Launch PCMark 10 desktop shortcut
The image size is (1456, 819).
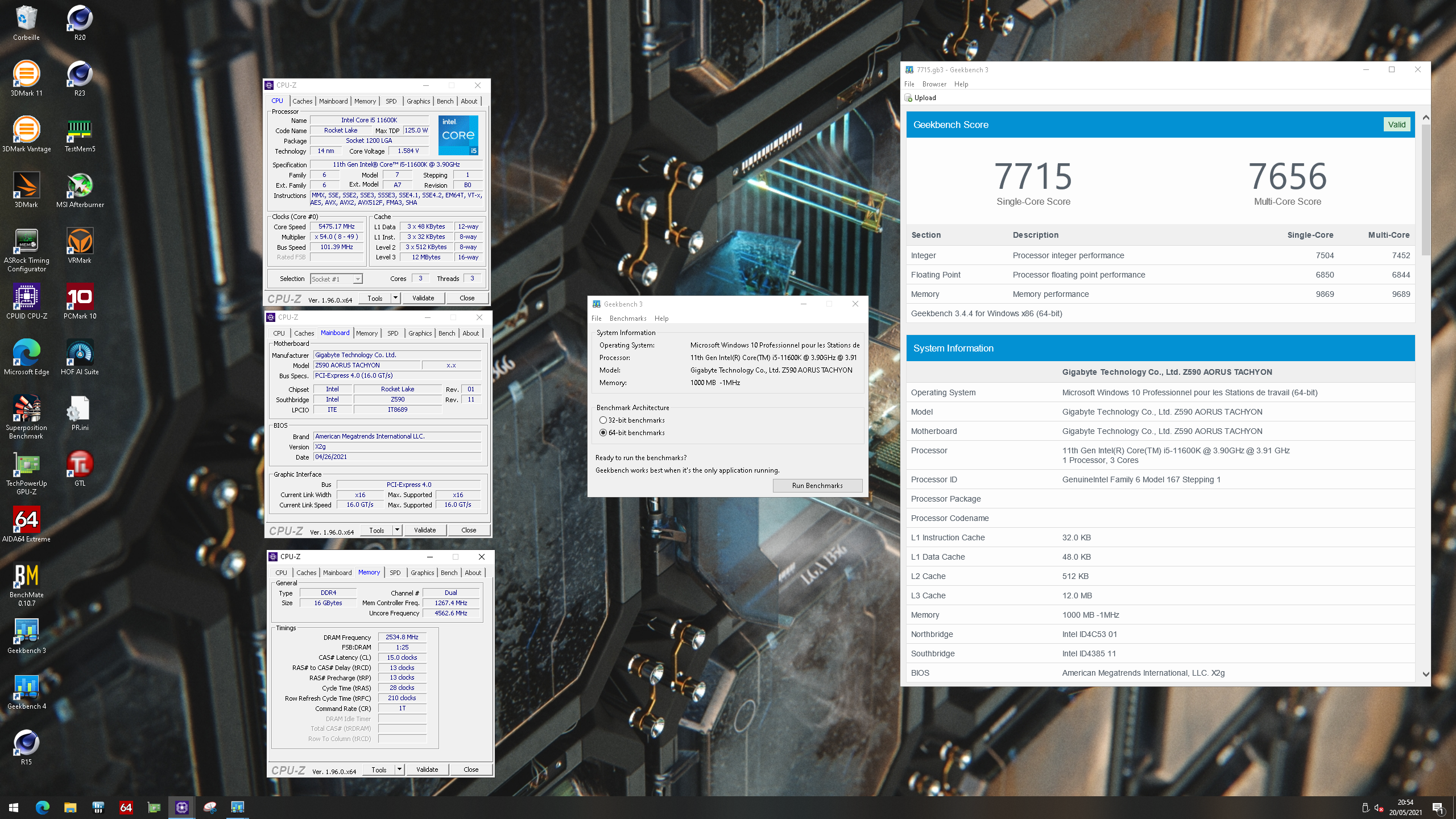click(80, 301)
